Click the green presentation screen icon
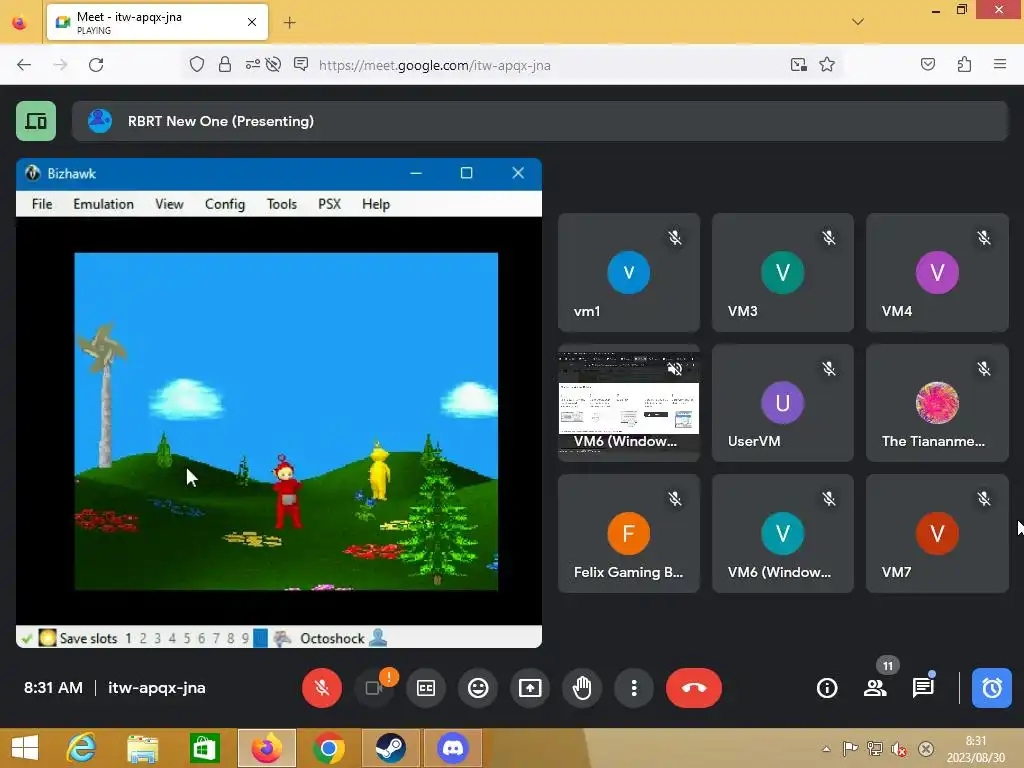The width and height of the screenshot is (1024, 768). pyautogui.click(x=36, y=121)
